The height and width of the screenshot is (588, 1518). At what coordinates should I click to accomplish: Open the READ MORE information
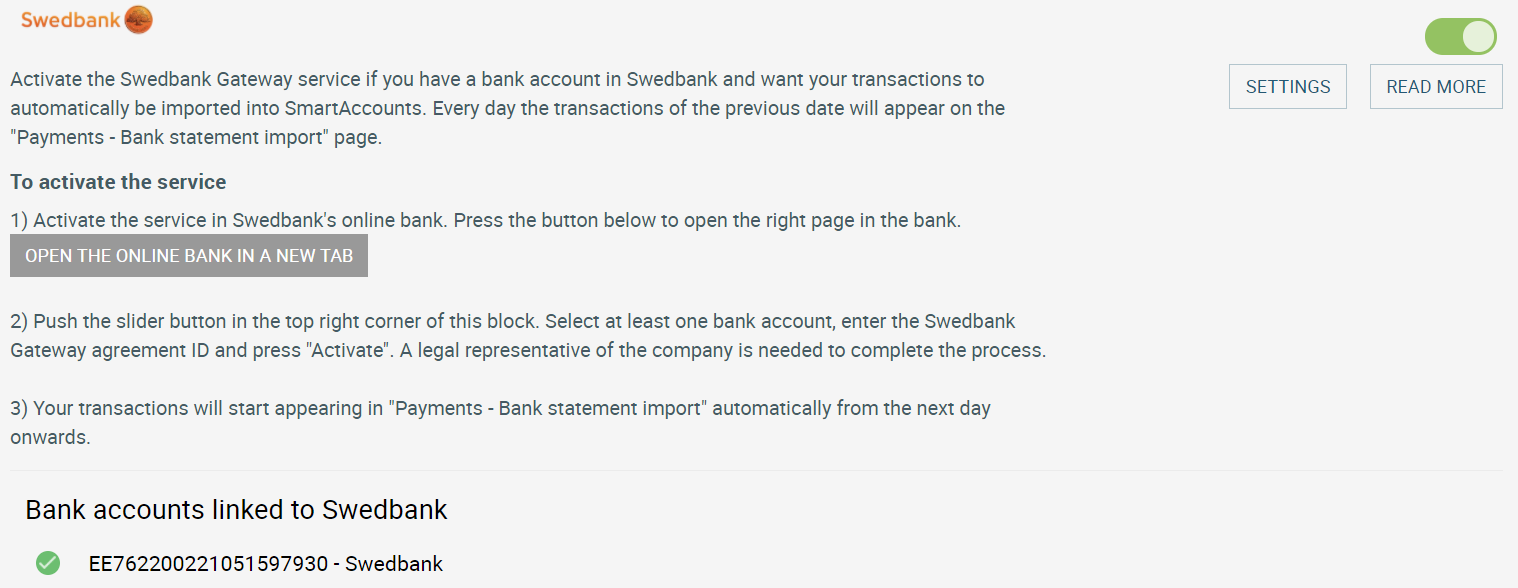(x=1436, y=87)
